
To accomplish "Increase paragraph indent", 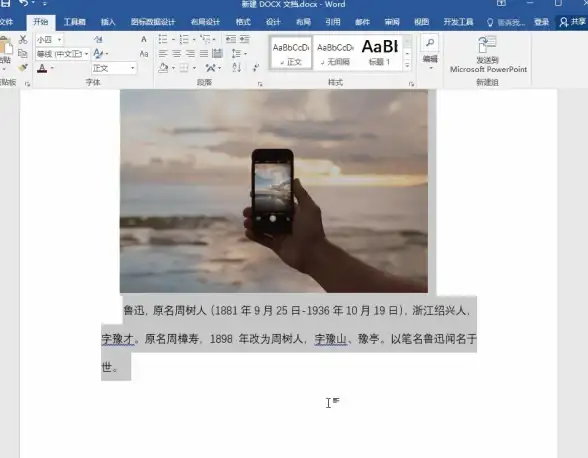I will [244, 39].
